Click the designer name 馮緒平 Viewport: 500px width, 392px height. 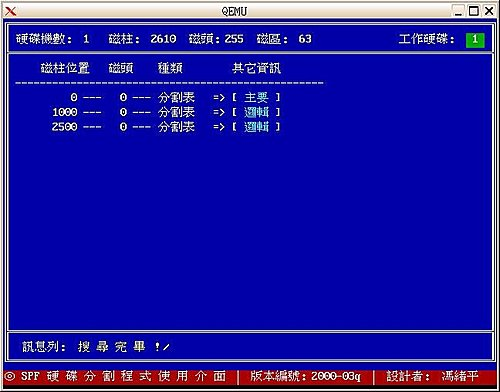(x=460, y=376)
